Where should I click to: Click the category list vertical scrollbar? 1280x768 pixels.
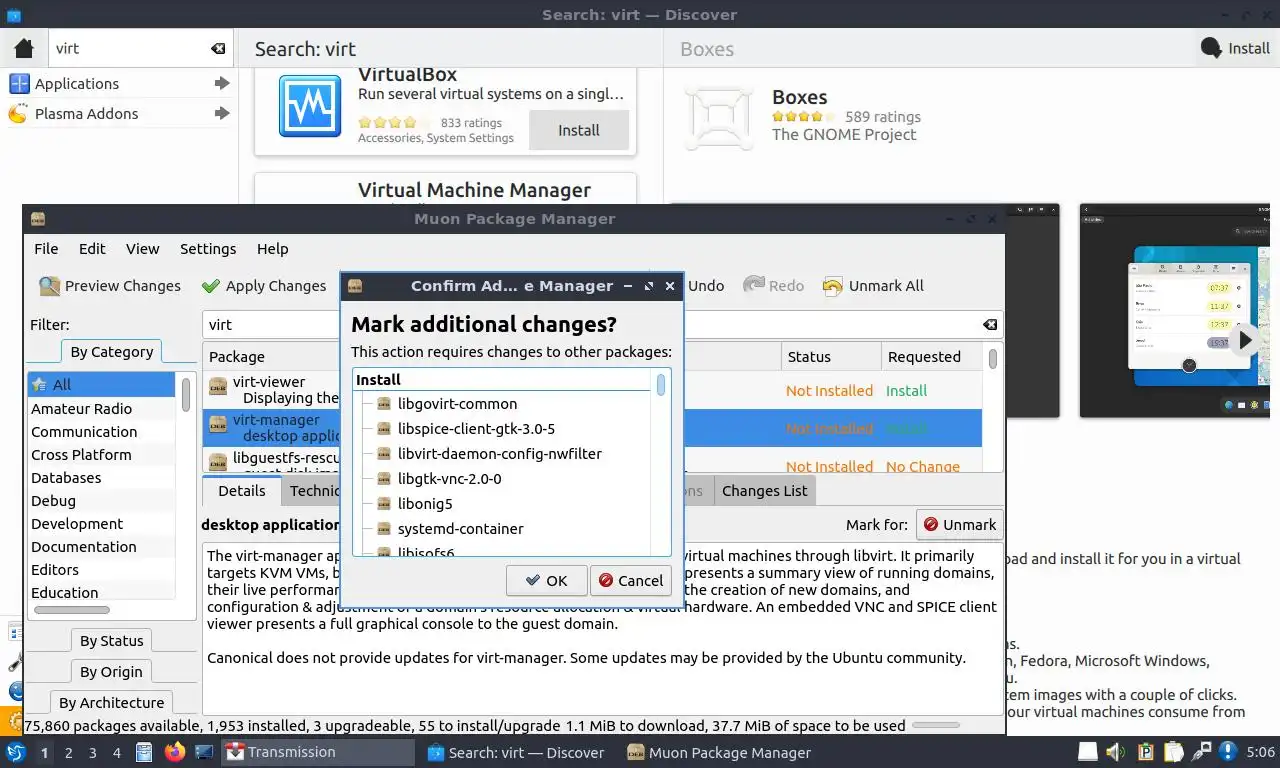coord(186,393)
